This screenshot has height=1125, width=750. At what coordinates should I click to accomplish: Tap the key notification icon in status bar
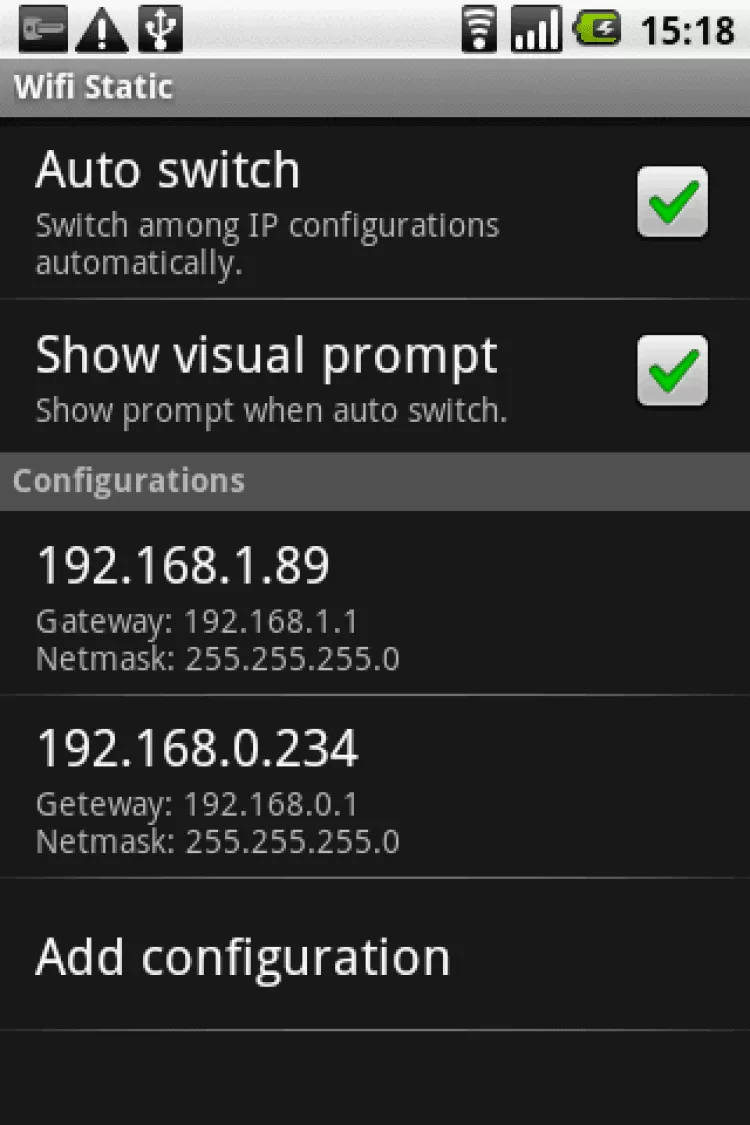point(43,30)
